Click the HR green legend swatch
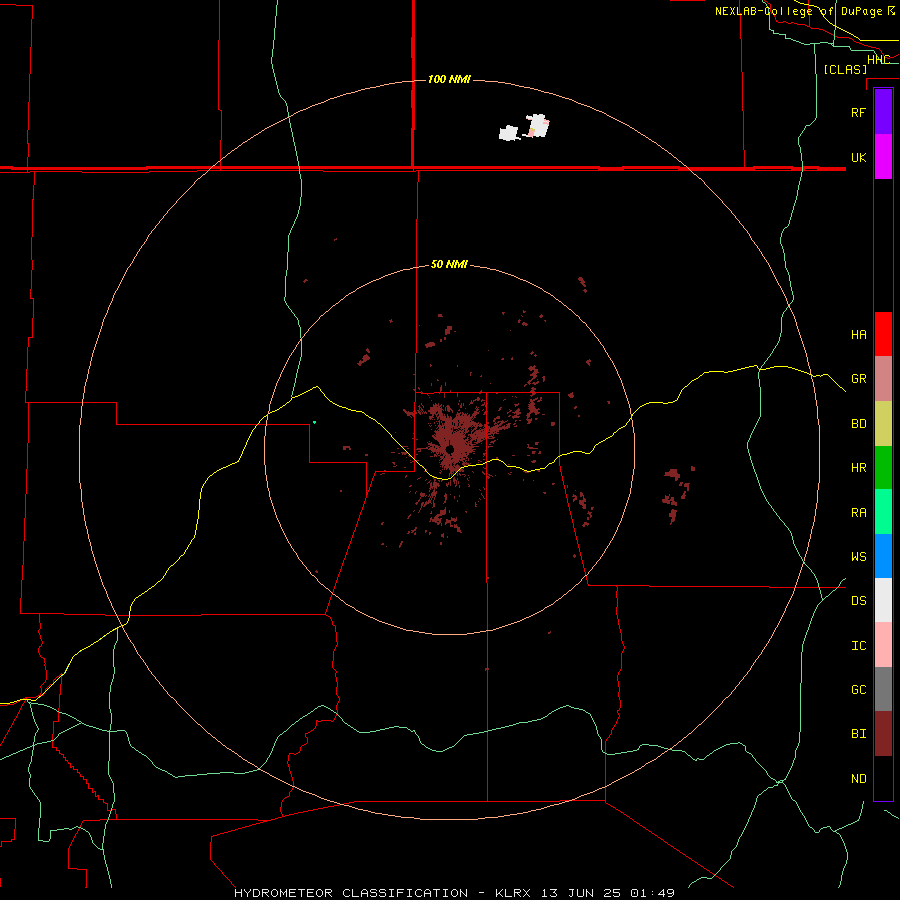 tap(883, 468)
